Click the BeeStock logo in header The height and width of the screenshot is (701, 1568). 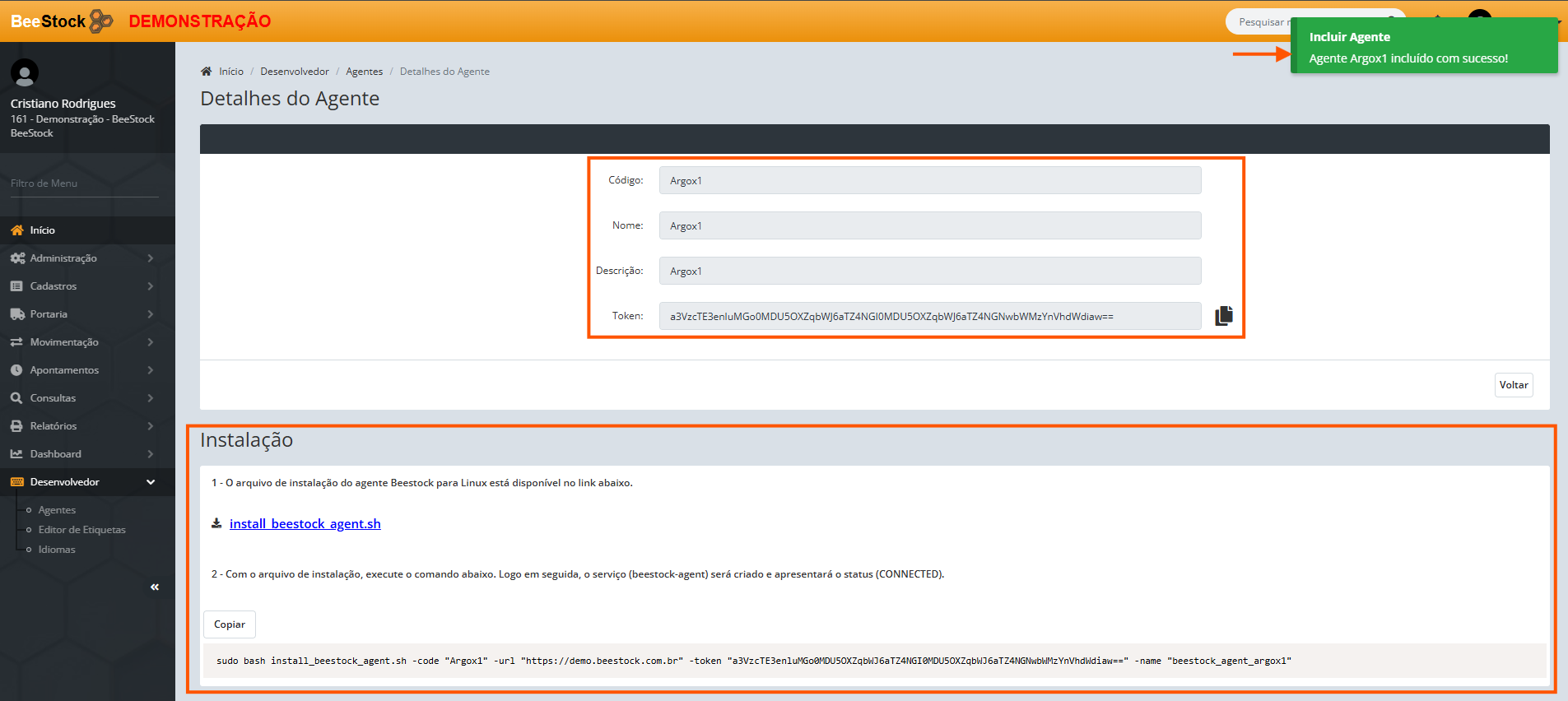pyautogui.click(x=62, y=21)
